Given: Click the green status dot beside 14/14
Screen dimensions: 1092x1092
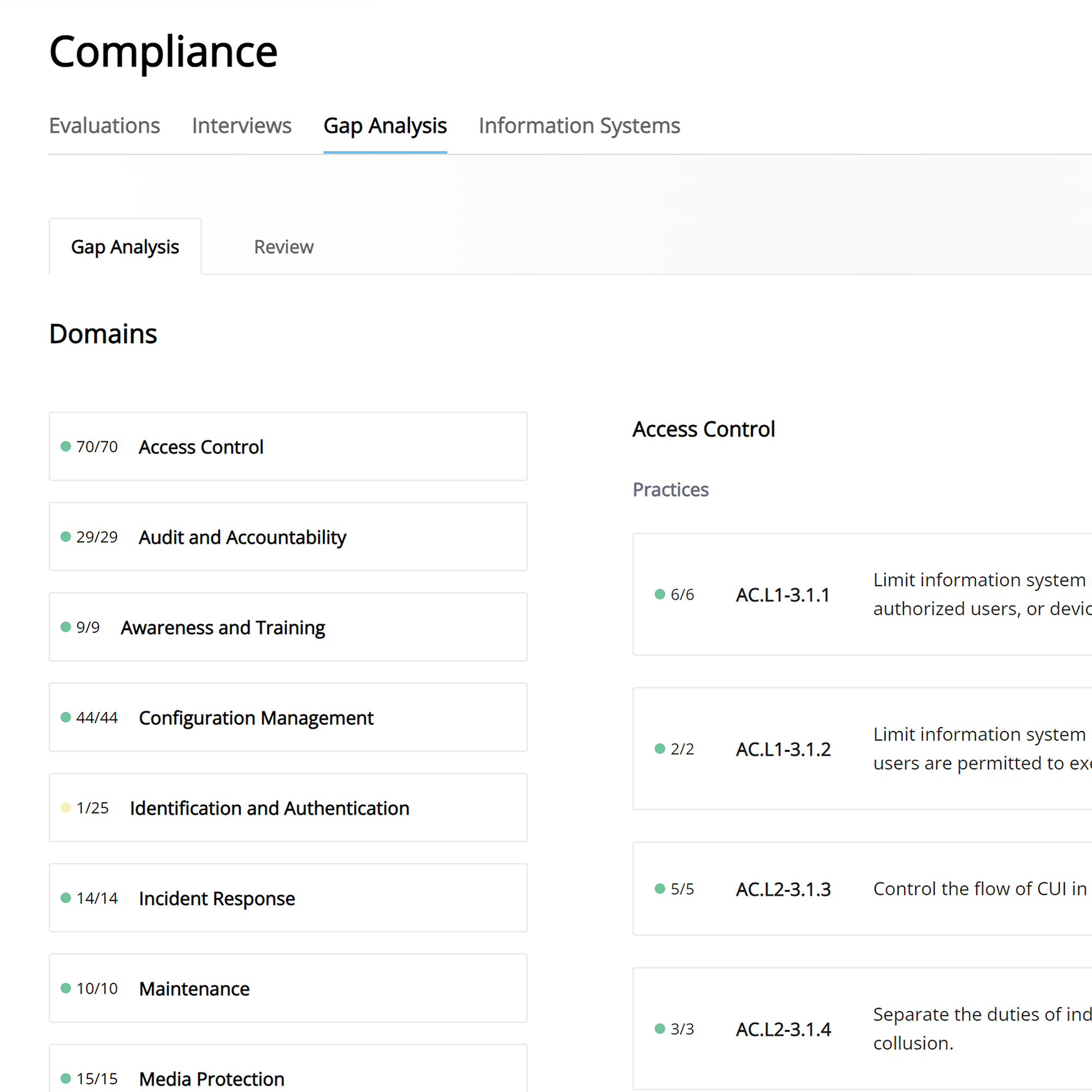Looking at the screenshot, I should click(x=66, y=898).
